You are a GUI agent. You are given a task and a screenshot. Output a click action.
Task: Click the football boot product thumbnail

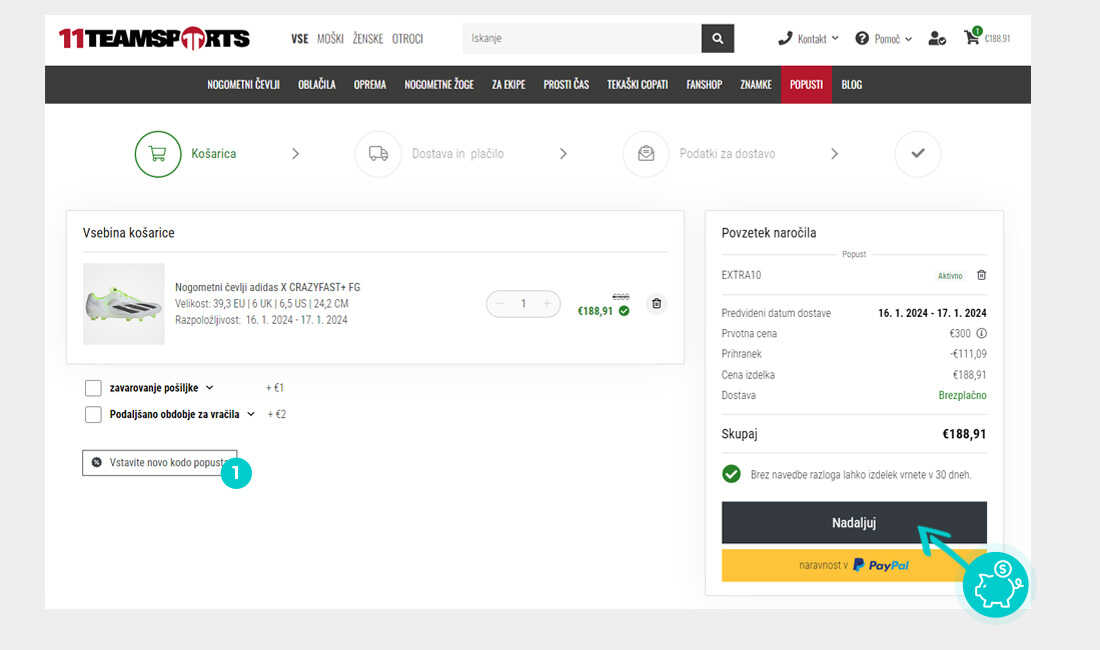[x=123, y=304]
